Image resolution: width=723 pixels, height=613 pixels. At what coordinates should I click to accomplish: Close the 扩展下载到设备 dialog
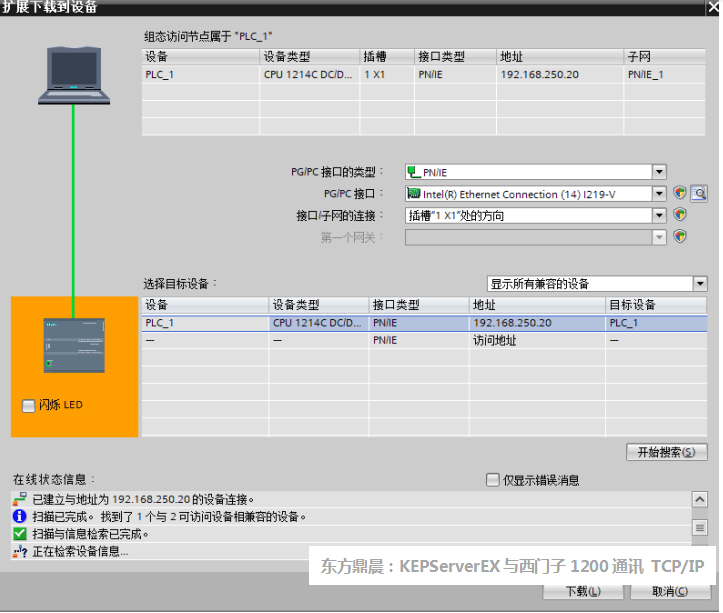click(713, 7)
